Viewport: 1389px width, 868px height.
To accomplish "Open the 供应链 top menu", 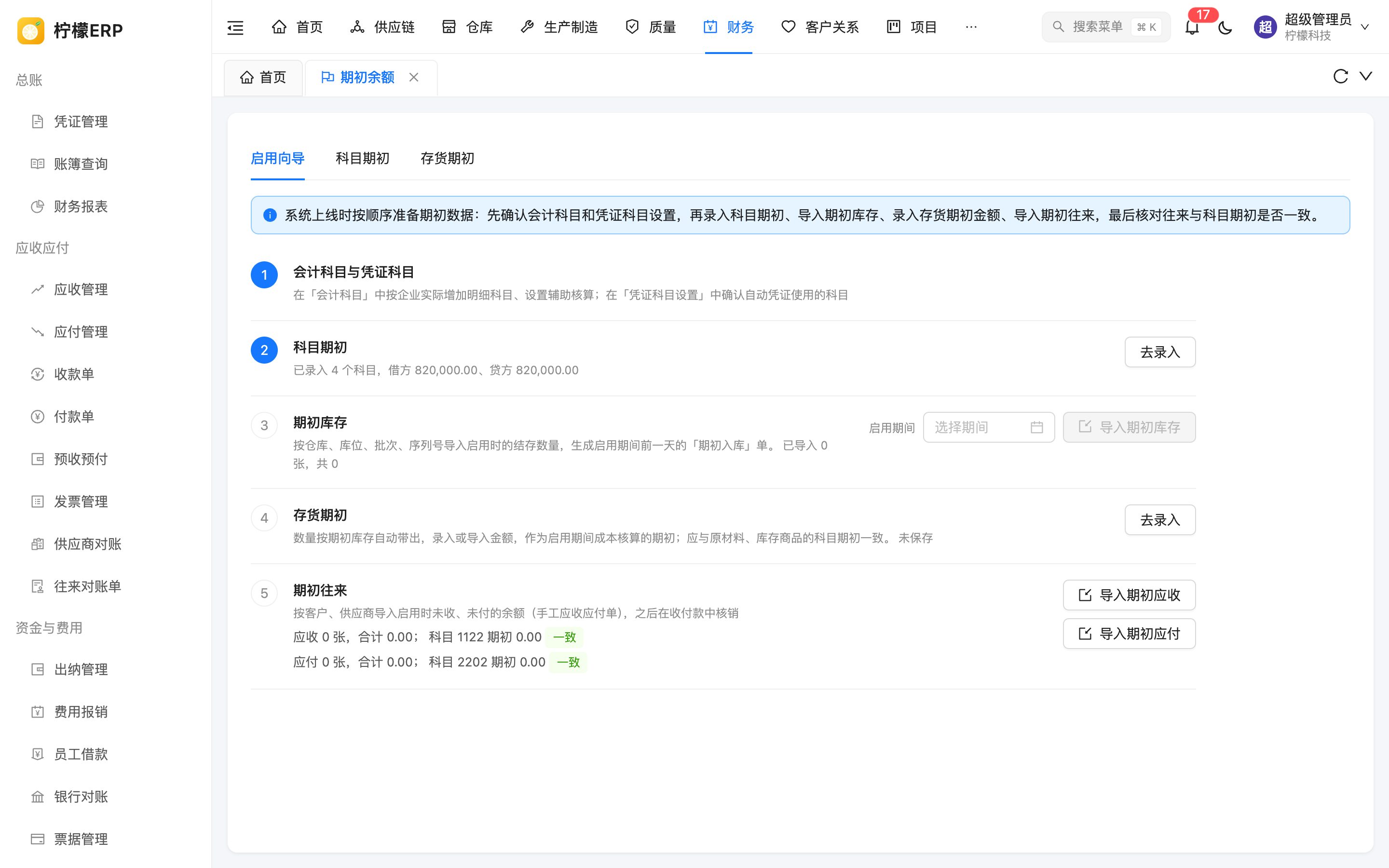I will (x=382, y=27).
